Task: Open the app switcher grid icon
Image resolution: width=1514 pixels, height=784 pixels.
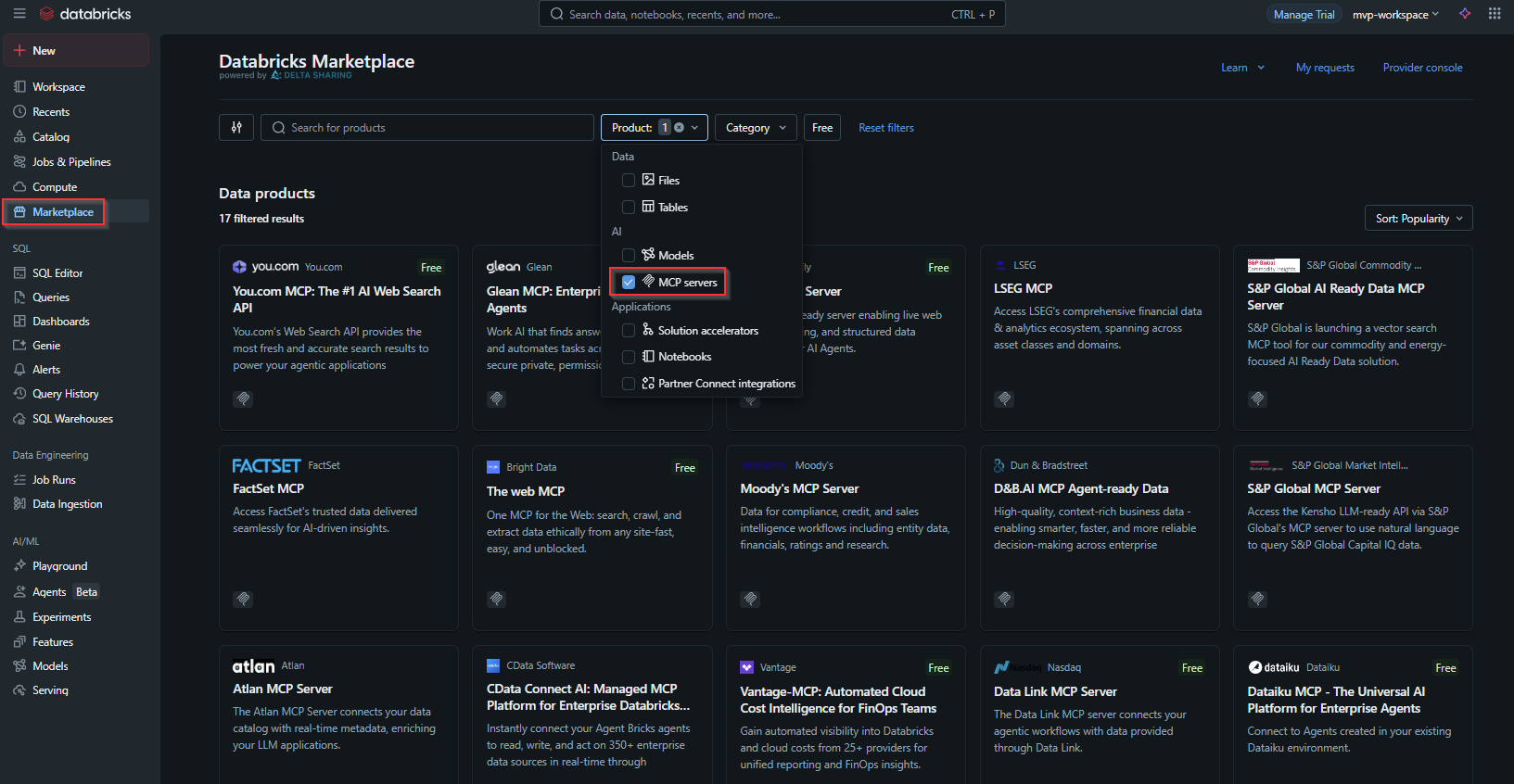Action: (x=1495, y=14)
